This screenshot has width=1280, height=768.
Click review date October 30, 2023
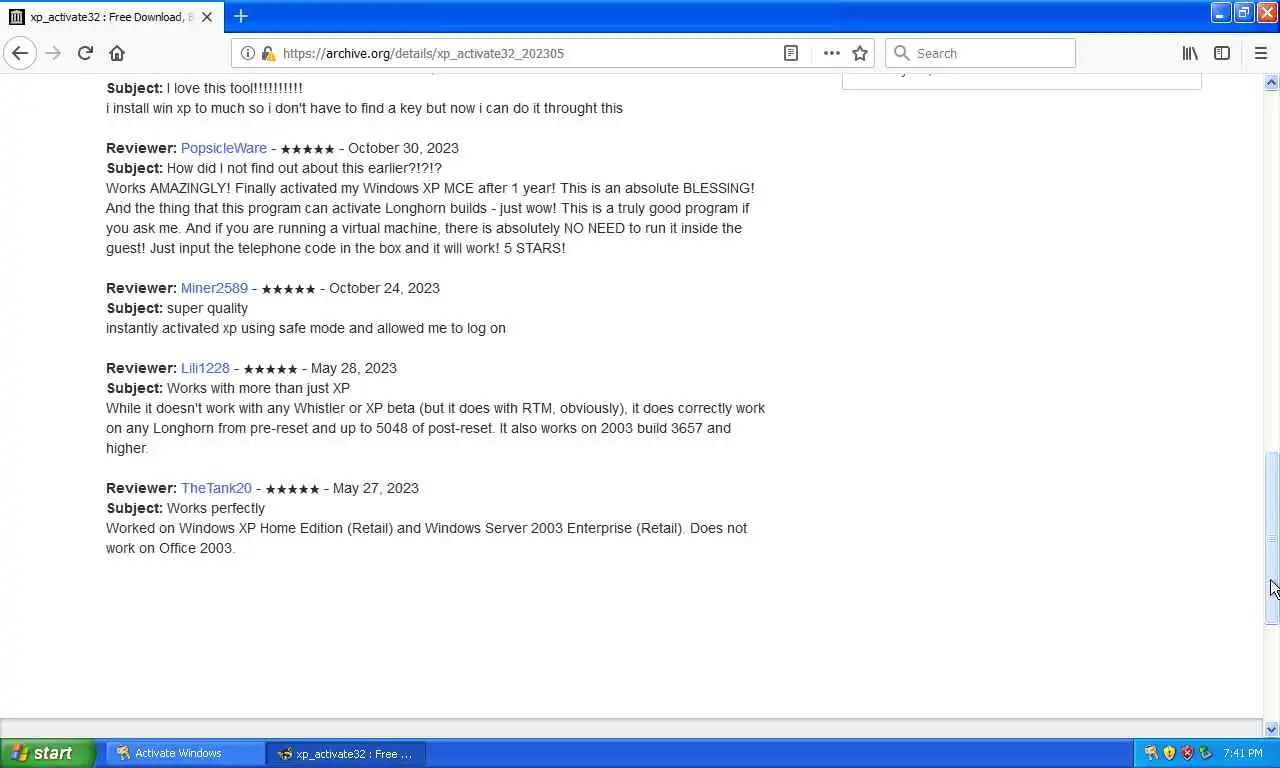(x=403, y=148)
